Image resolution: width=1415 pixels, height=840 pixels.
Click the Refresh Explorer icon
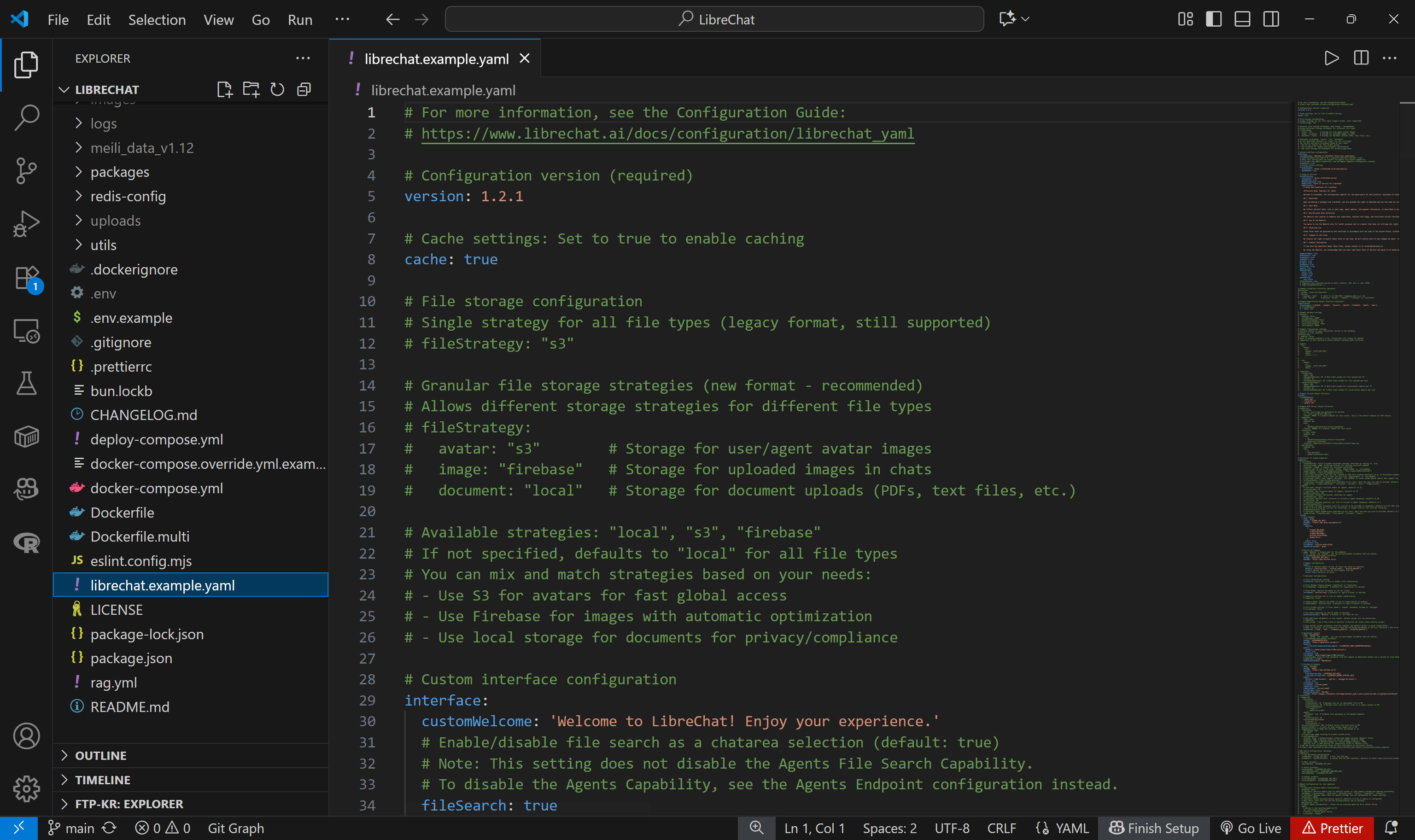[277, 89]
